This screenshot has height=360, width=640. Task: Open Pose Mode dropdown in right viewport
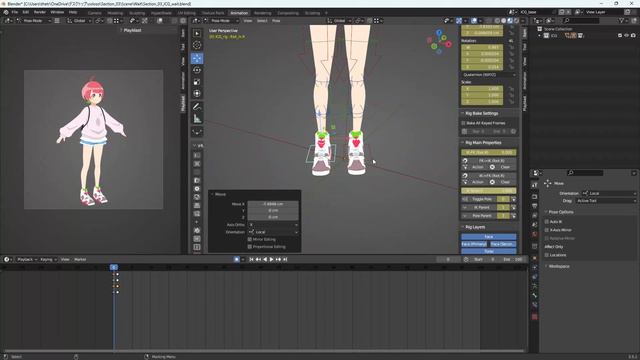pos(221,20)
